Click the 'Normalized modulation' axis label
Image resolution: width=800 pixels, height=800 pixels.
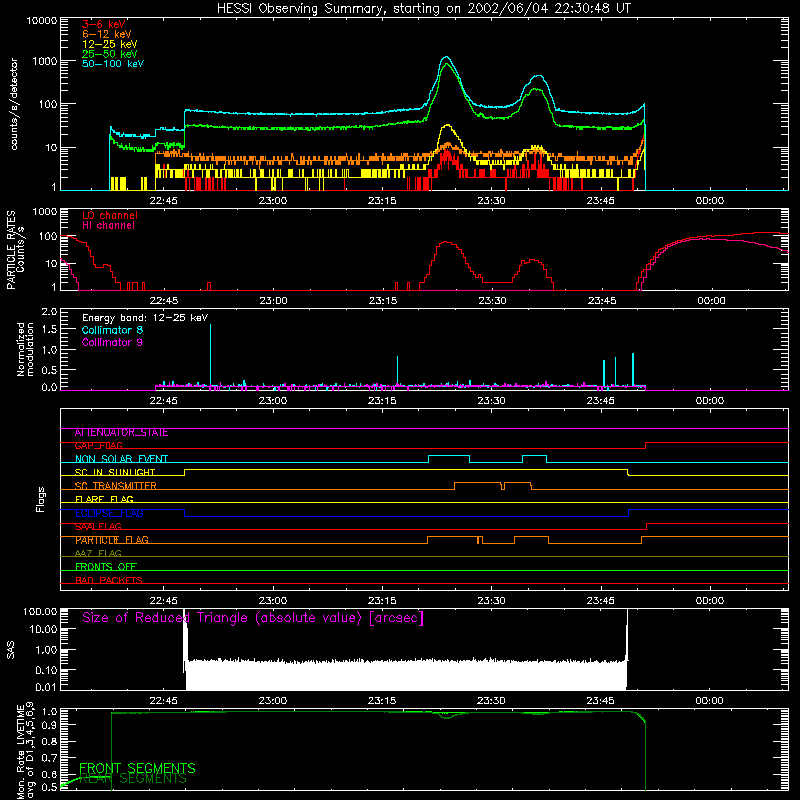(x=26, y=349)
